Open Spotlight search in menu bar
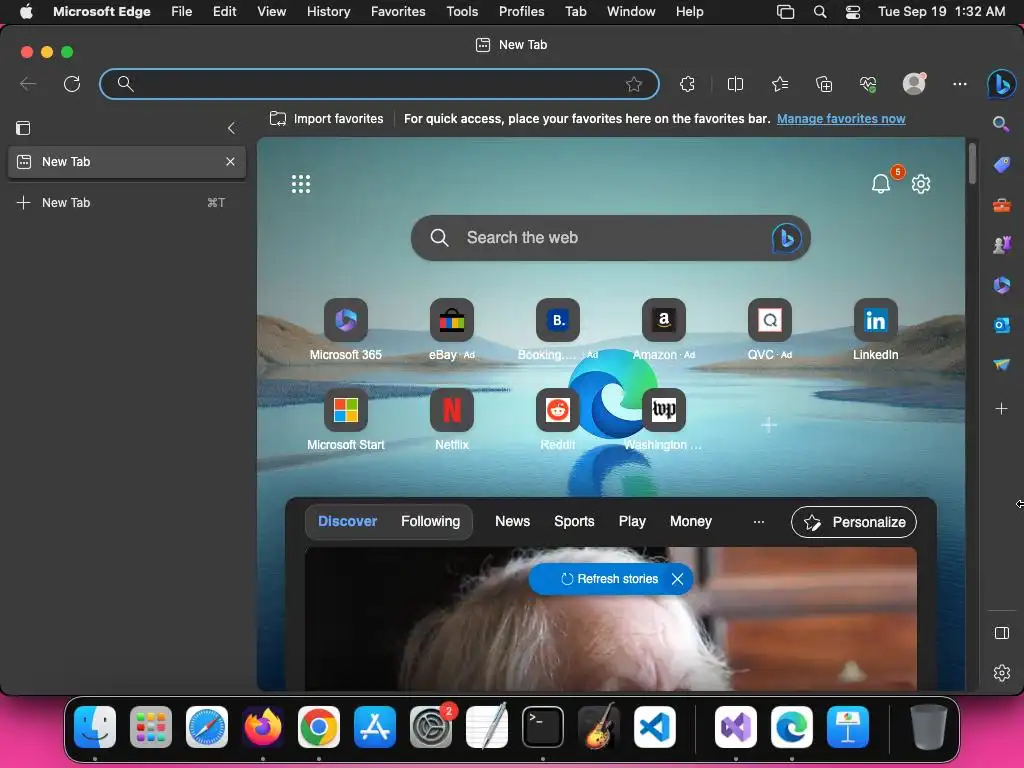This screenshot has height=768, width=1024. coord(820,12)
